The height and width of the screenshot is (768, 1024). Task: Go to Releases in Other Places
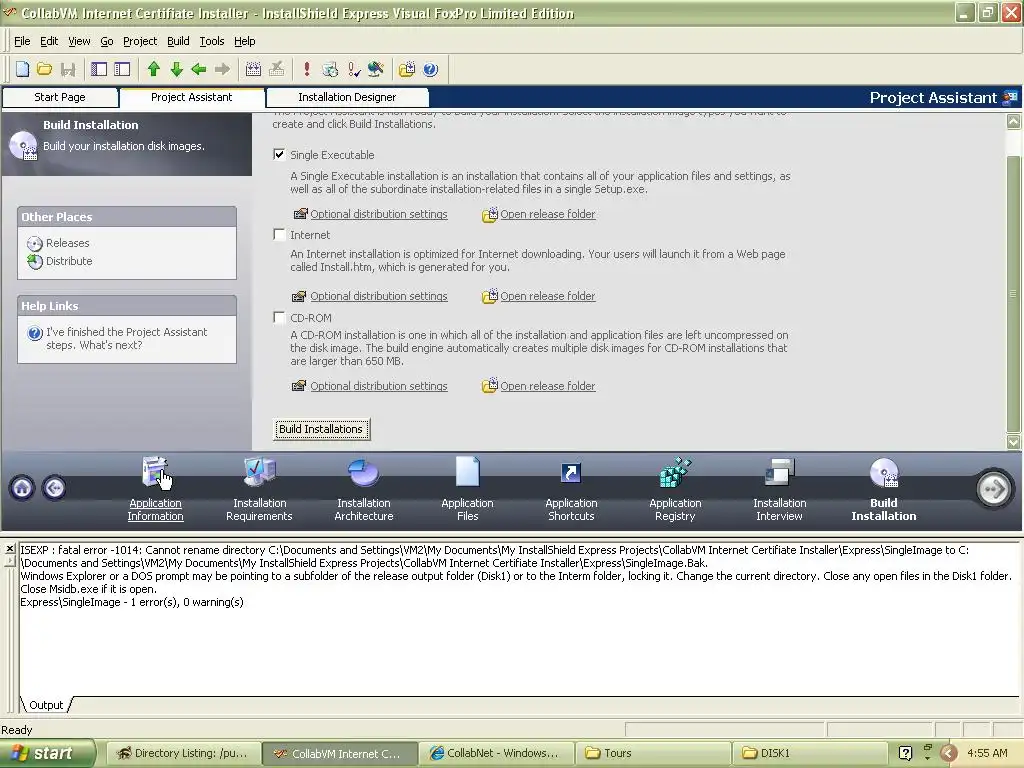point(67,243)
